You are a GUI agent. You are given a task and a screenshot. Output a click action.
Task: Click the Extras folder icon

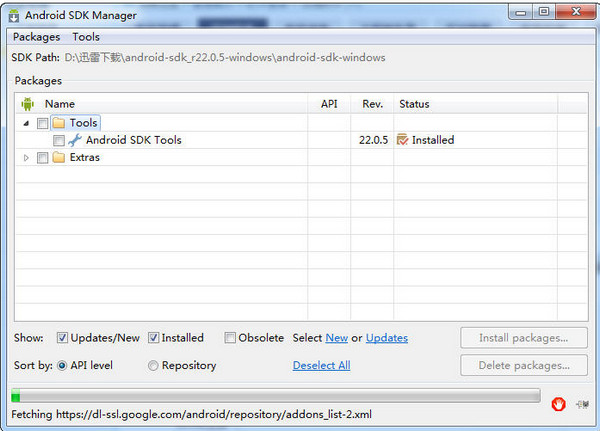pyautogui.click(x=59, y=157)
